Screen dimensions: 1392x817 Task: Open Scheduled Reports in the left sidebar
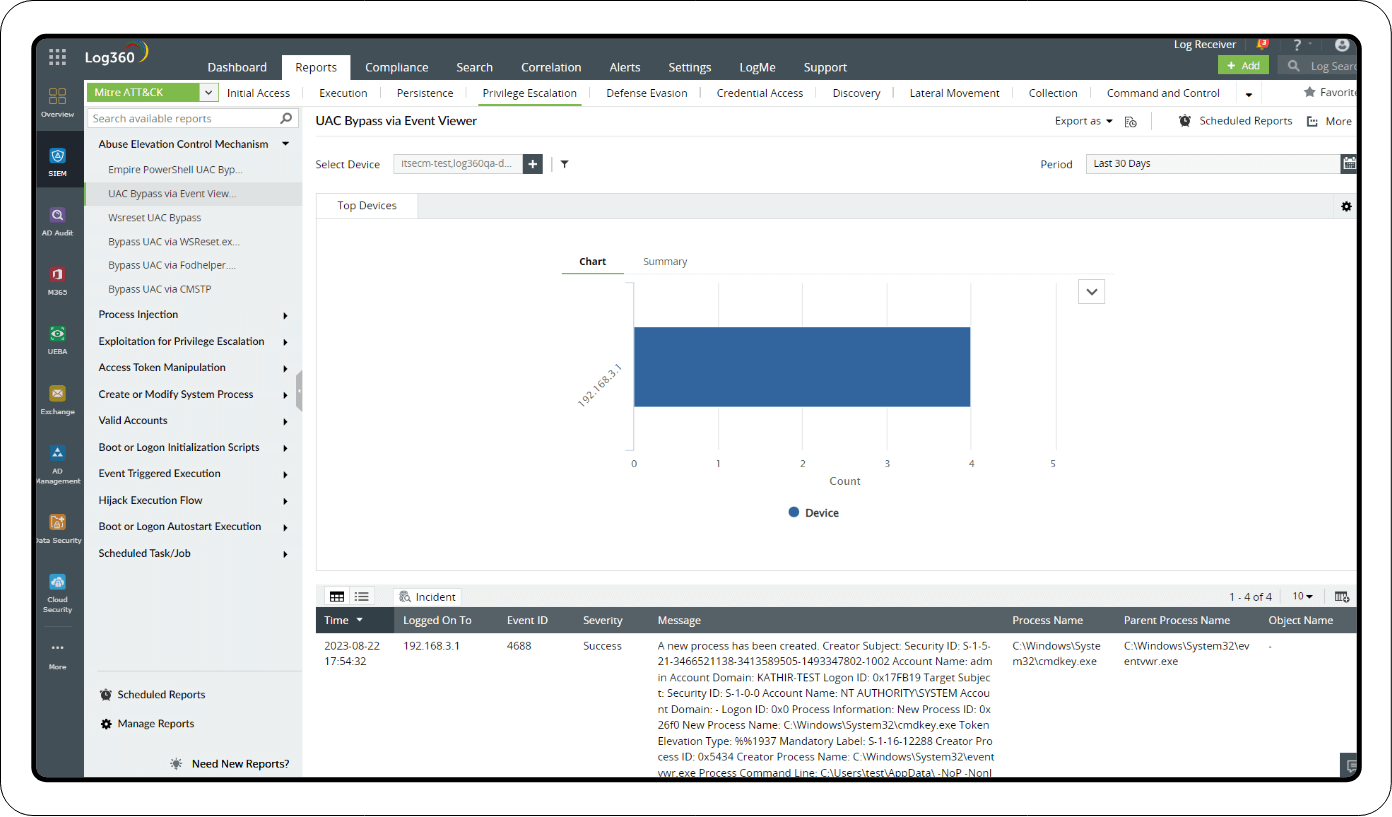[x=152, y=695]
